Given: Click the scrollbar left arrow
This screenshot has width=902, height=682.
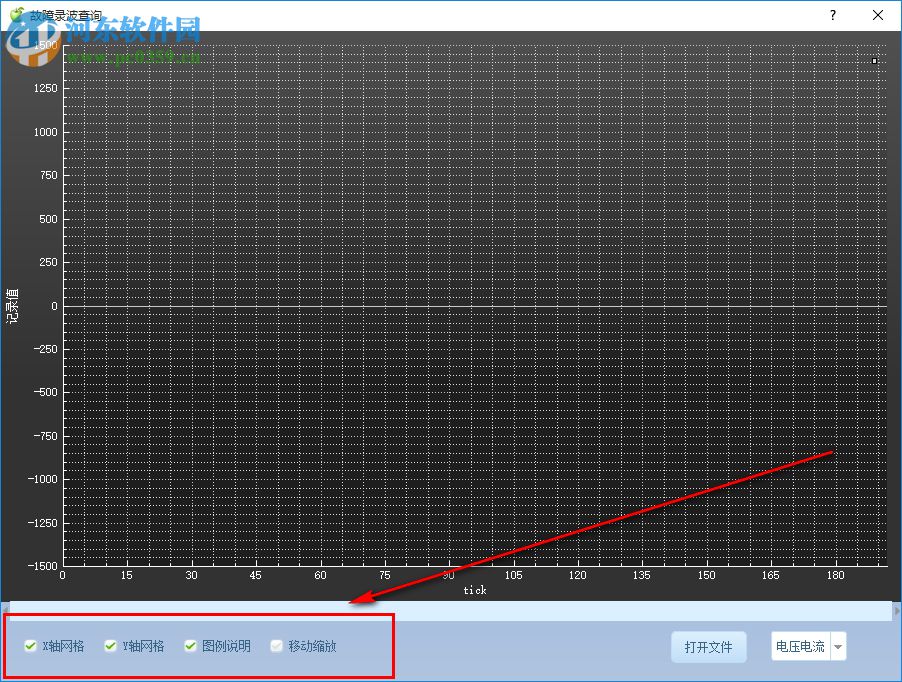Looking at the screenshot, I should coord(5,611).
